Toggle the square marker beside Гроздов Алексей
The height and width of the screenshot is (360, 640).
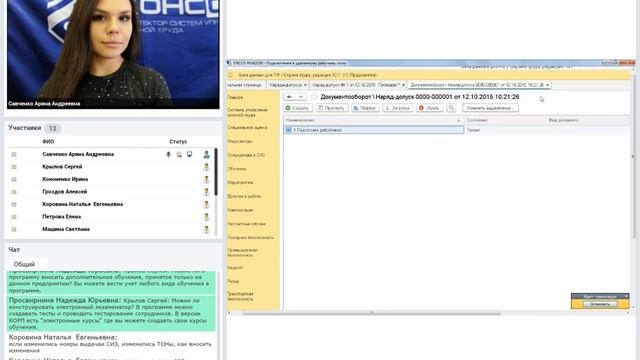coord(14,192)
